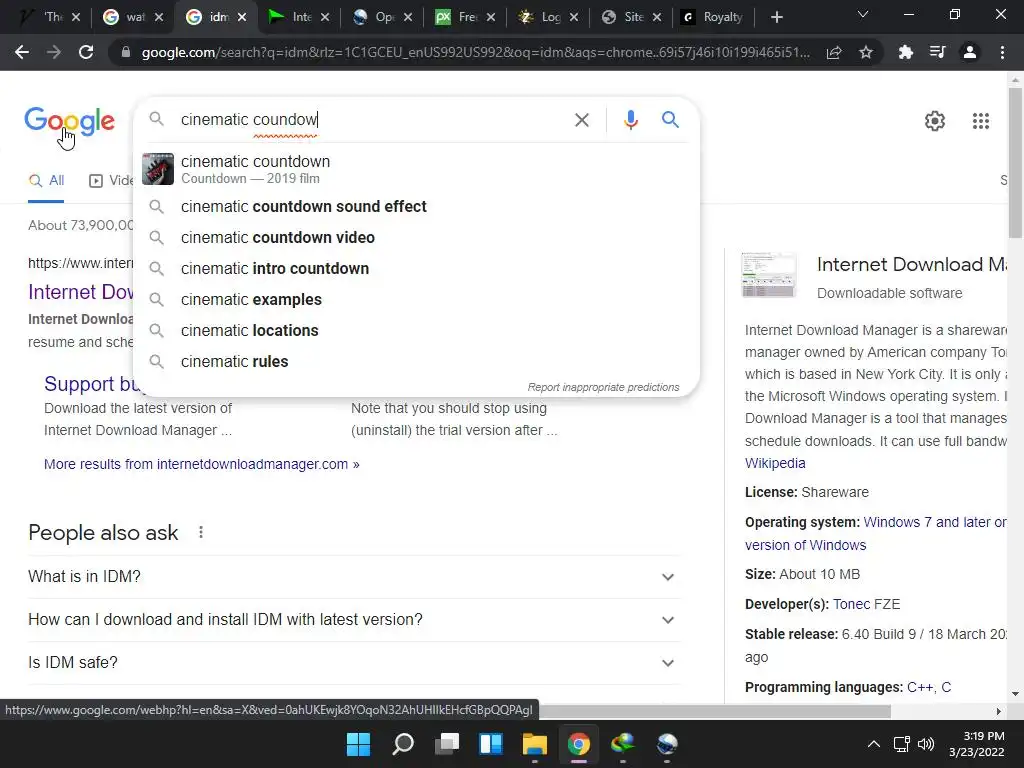
Task: Switch to the 'Royalty' browser tab
Action: tap(714, 17)
